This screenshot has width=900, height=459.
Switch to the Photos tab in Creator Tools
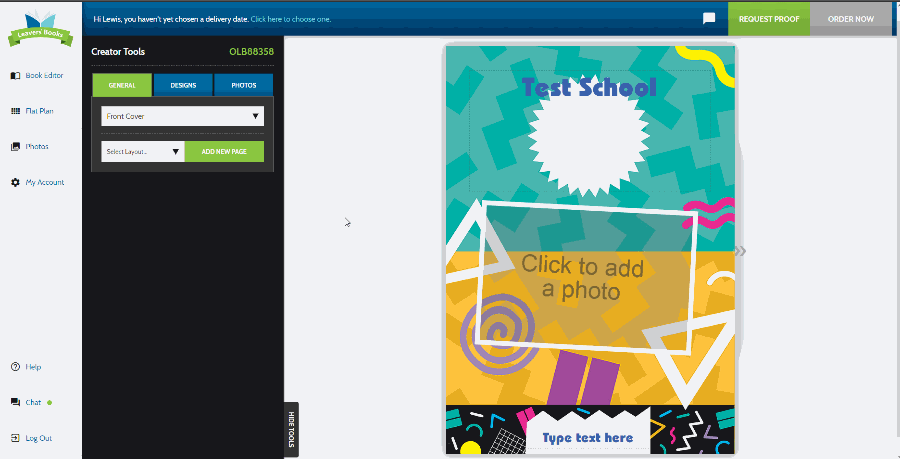click(x=244, y=85)
